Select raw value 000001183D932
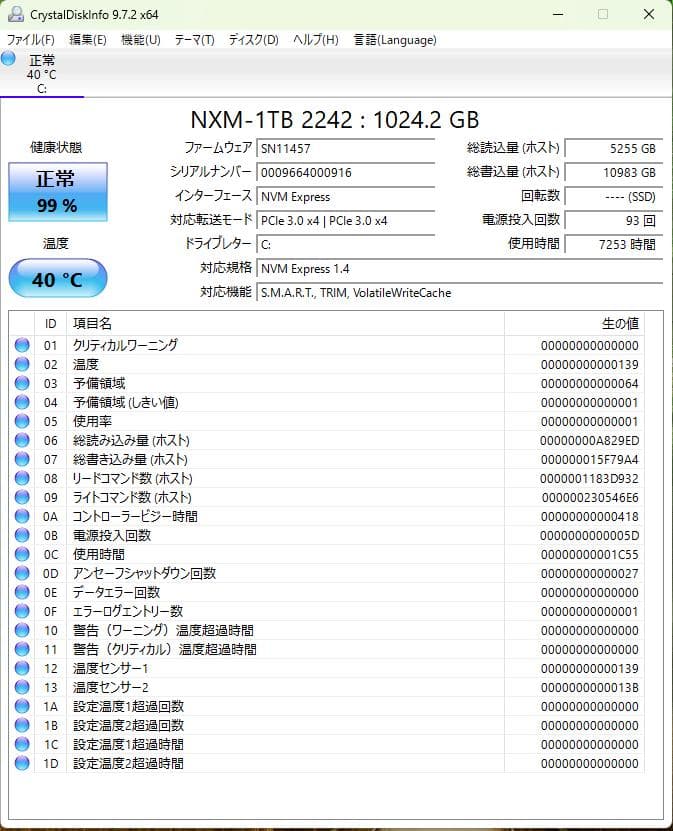 tap(589, 478)
